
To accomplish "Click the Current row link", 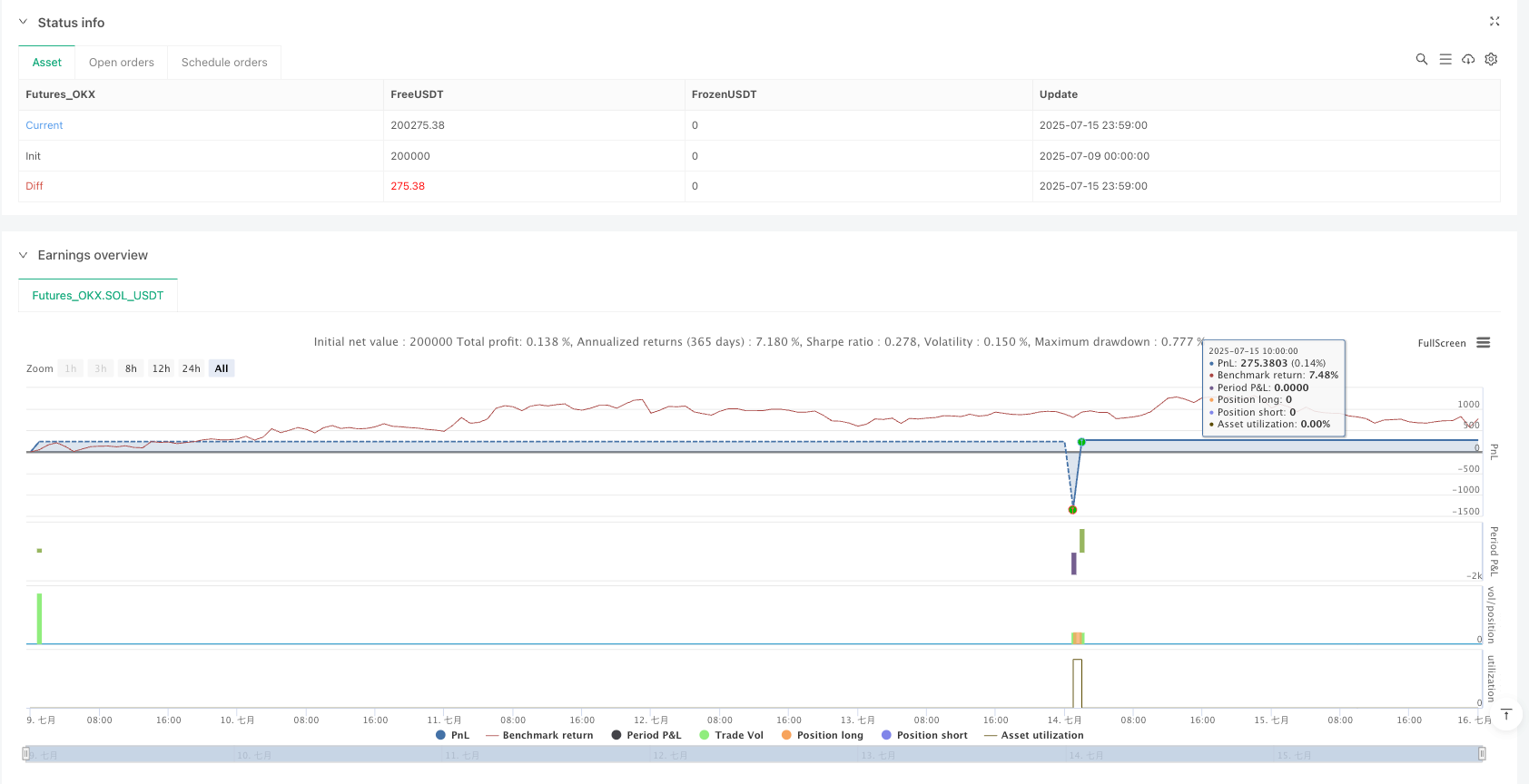I will (x=44, y=125).
